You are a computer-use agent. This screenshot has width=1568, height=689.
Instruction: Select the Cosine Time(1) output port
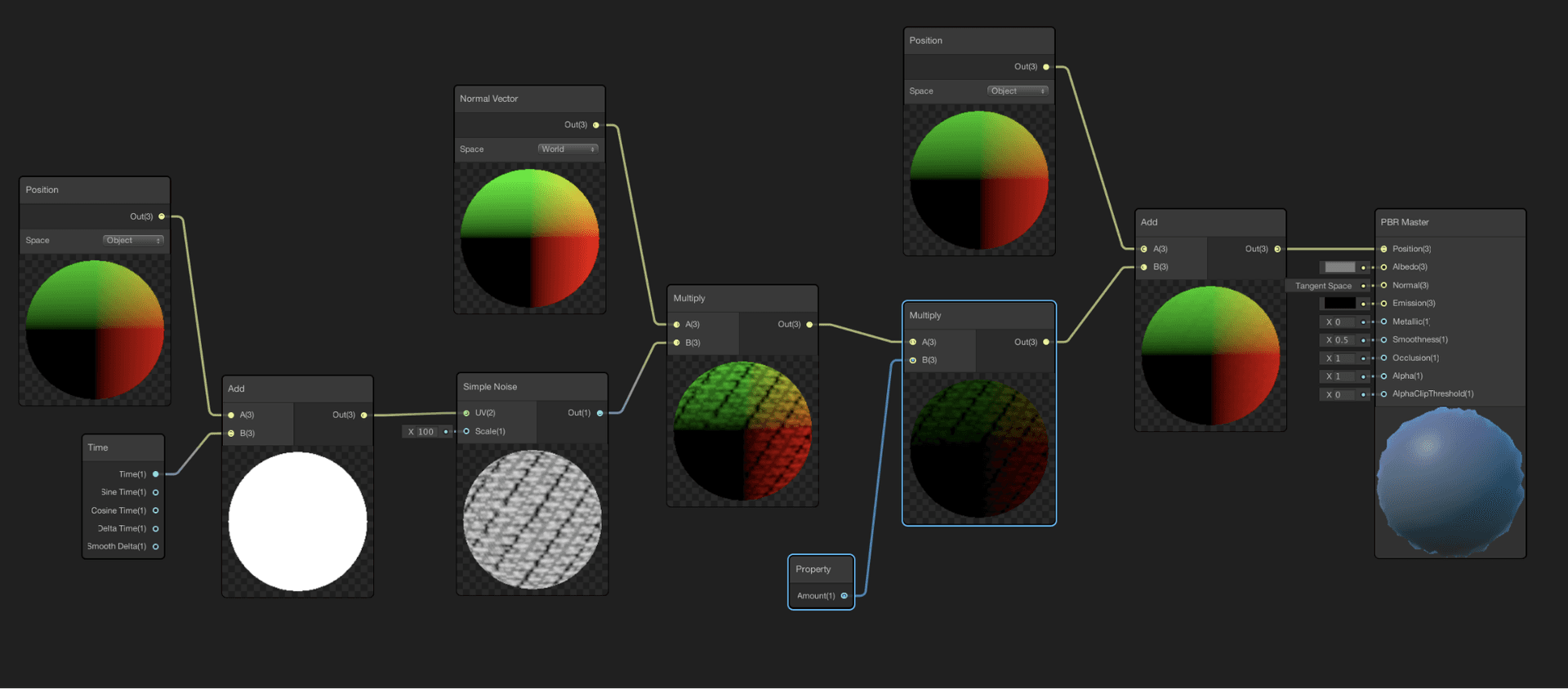[x=155, y=511]
